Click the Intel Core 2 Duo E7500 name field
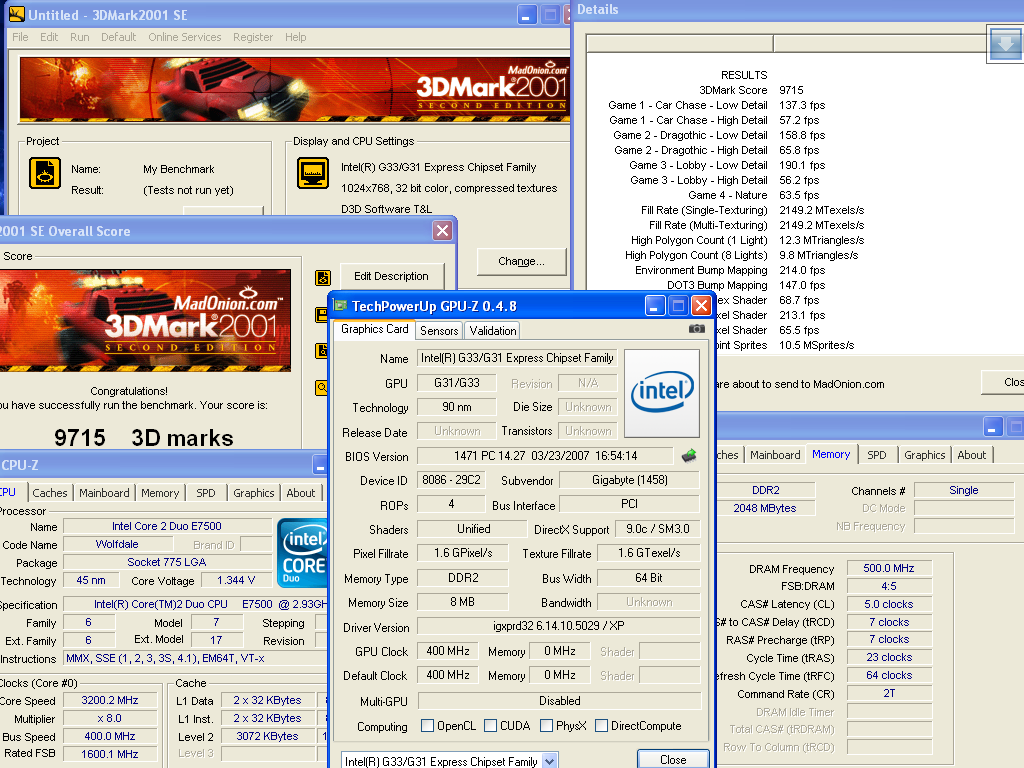Image resolution: width=1024 pixels, height=768 pixels. tap(167, 526)
